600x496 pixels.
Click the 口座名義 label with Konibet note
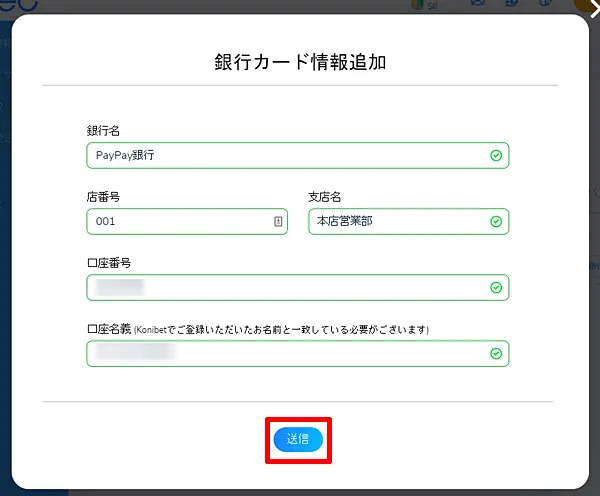pyautogui.click(x=258, y=329)
